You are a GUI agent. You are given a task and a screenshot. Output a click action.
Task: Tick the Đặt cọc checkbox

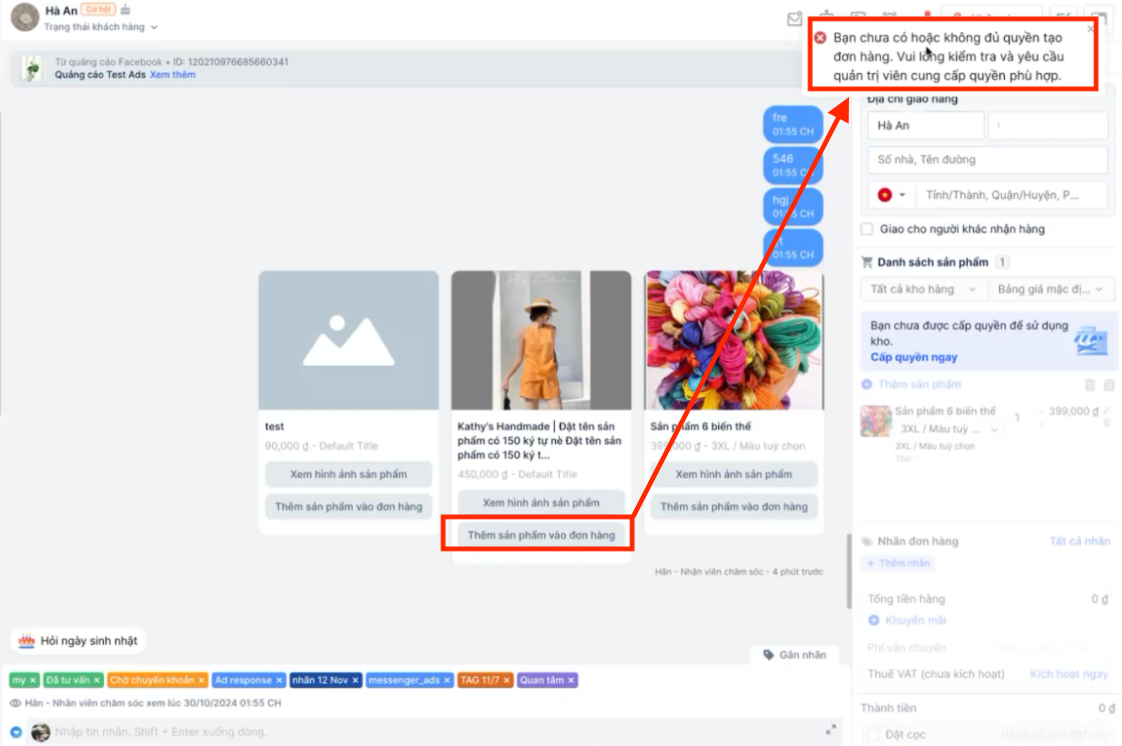(x=873, y=735)
